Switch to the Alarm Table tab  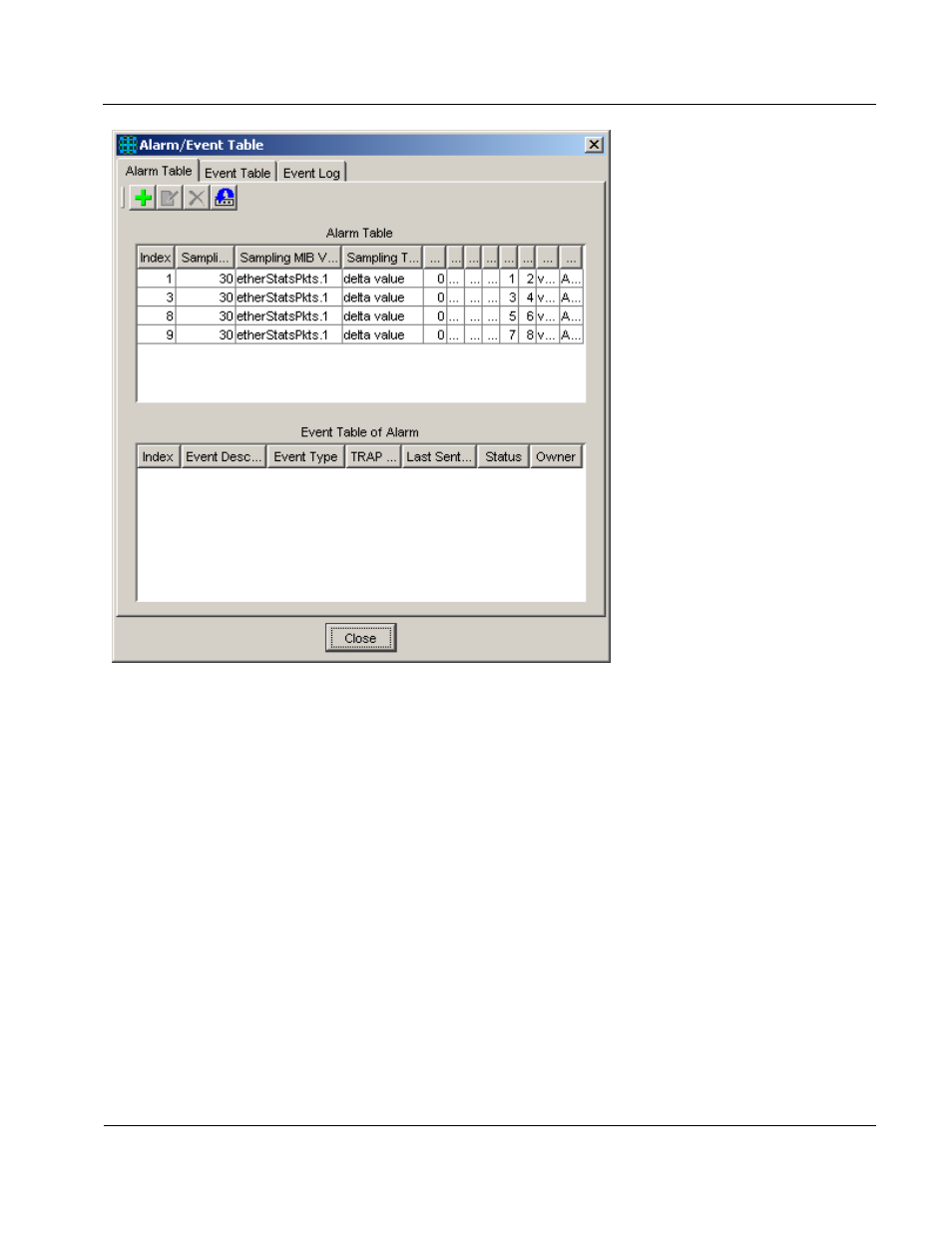click(159, 171)
